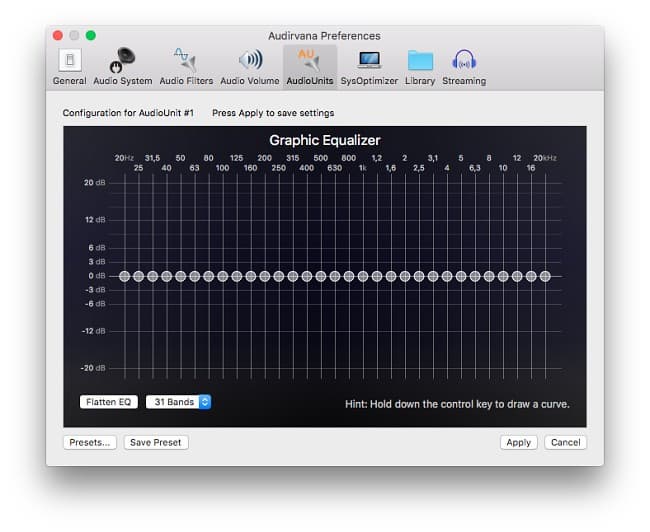Zoom the window with green button

pos(91,36)
